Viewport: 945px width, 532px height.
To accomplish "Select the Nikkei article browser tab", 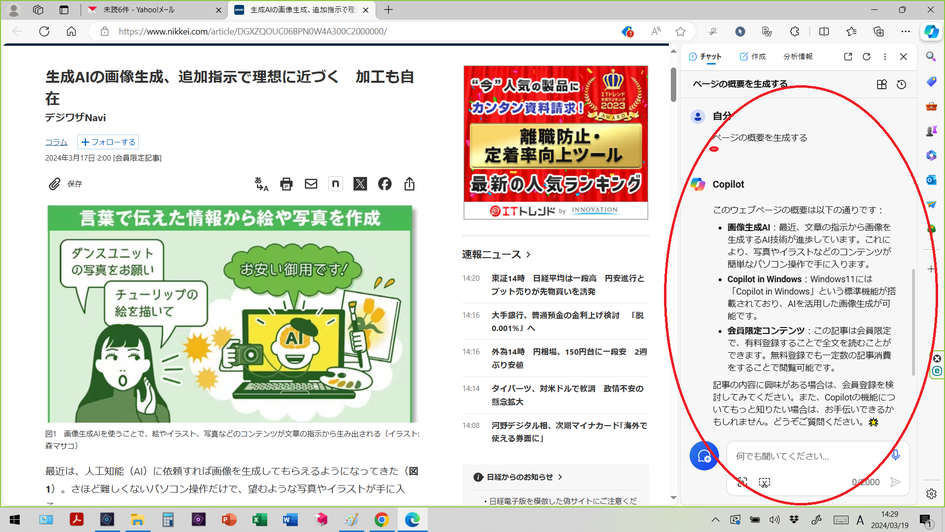I will 300,10.
